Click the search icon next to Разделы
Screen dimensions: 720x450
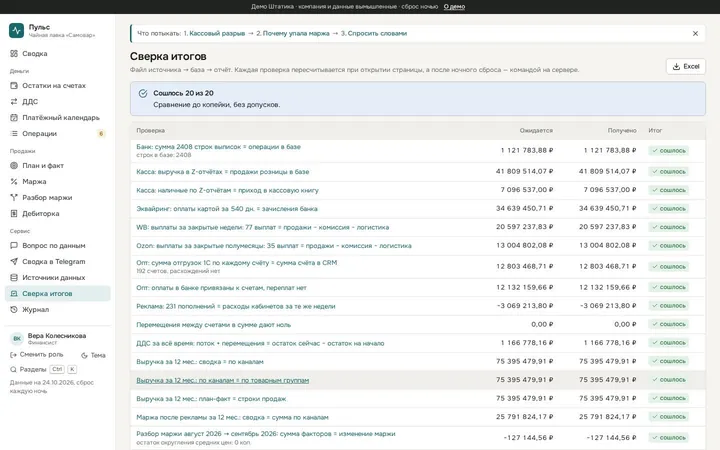click(x=13, y=369)
